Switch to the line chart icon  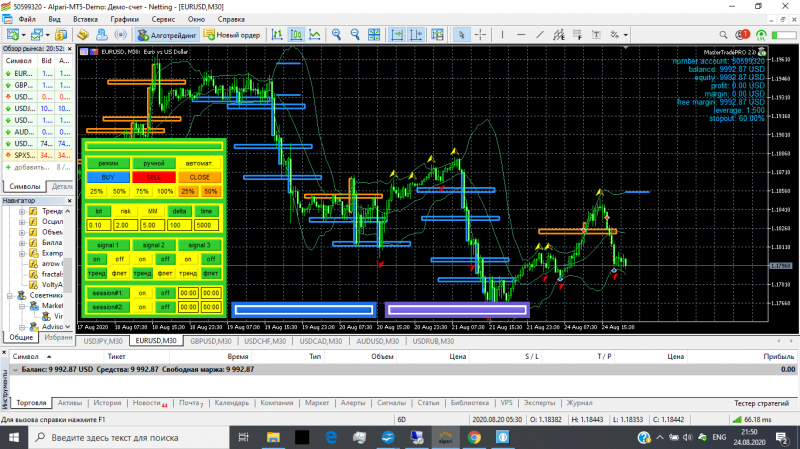315,35
